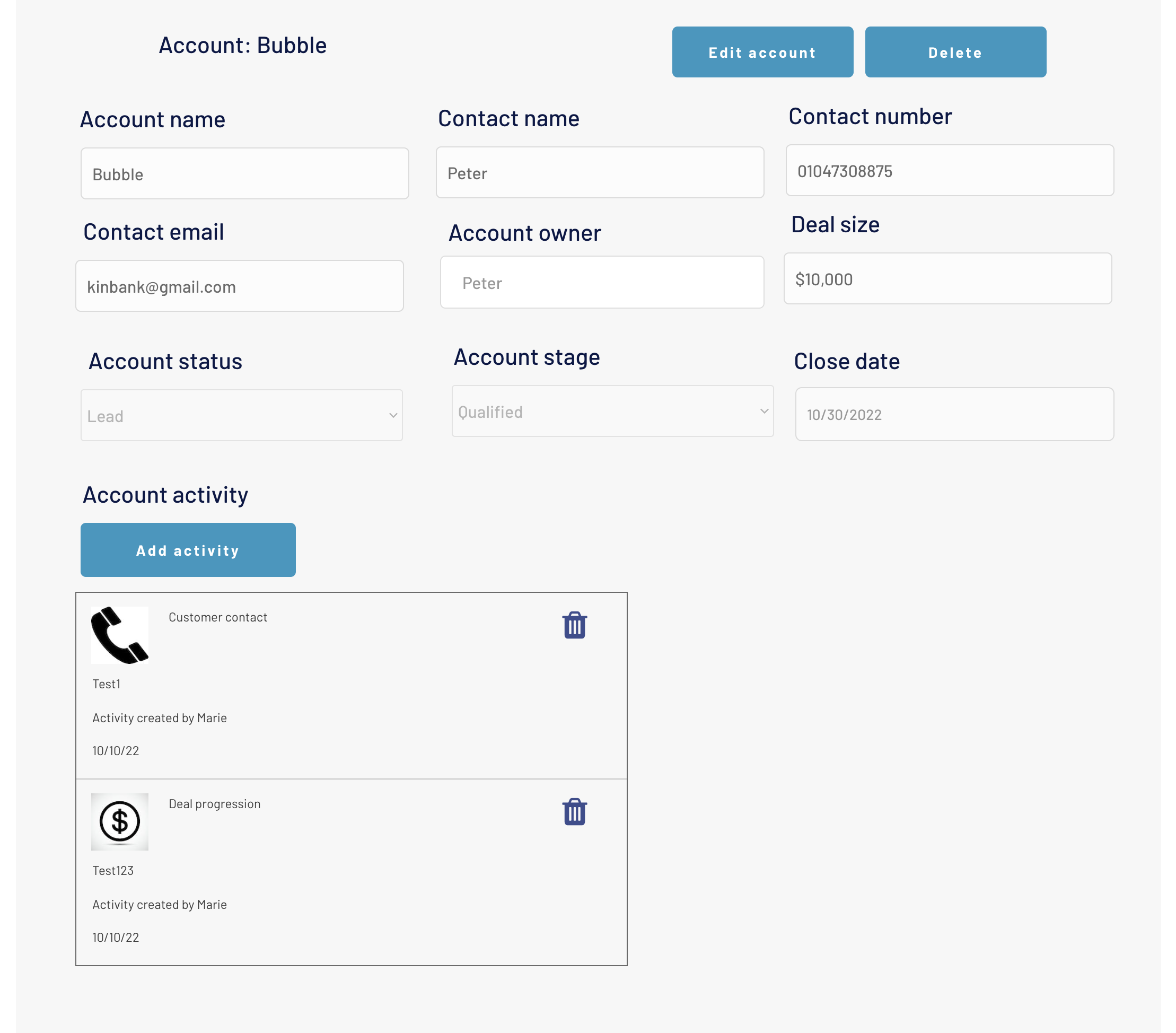Click the chevron arrow on Lead dropdown
Image resolution: width=1176 pixels, height=1033 pixels.
pos(393,416)
